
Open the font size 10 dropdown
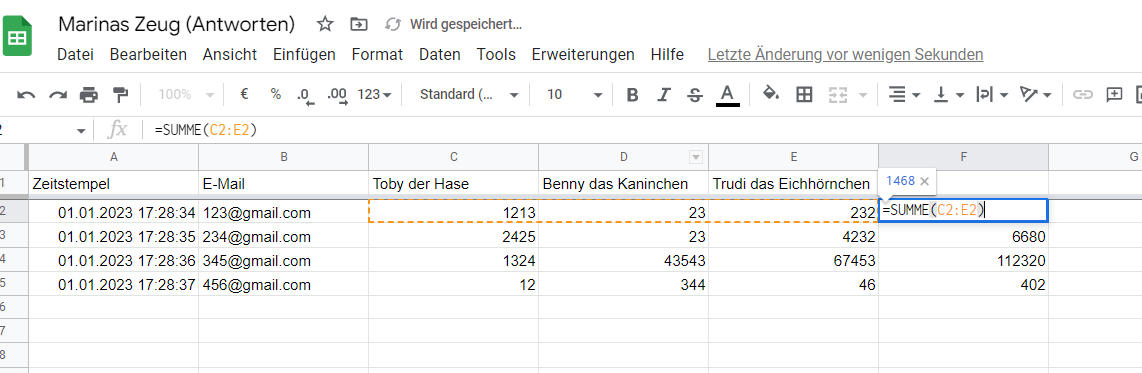(x=575, y=95)
